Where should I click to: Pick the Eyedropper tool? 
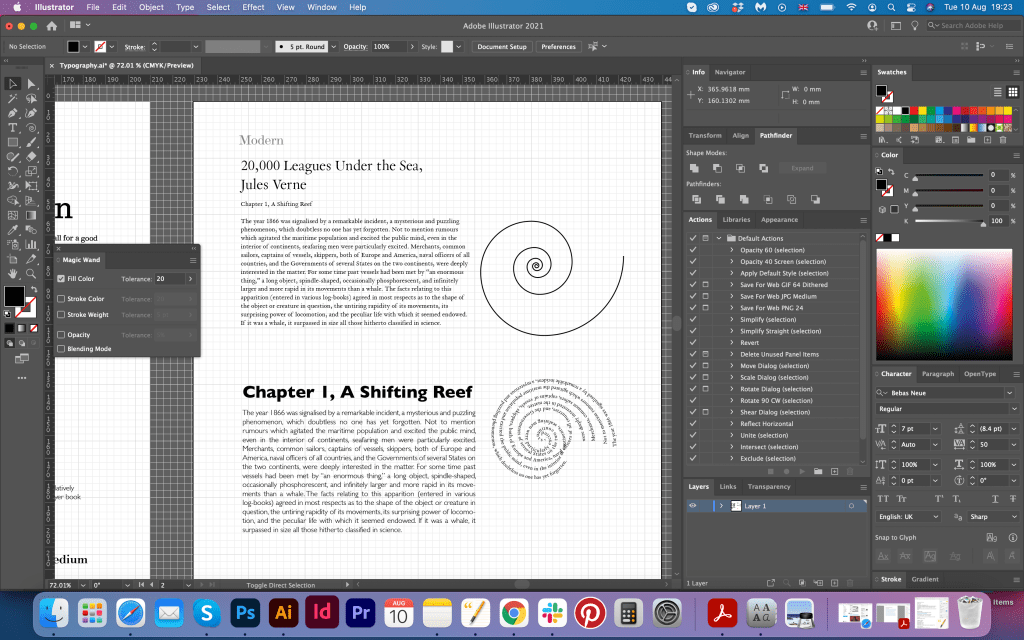pyautogui.click(x=13, y=229)
